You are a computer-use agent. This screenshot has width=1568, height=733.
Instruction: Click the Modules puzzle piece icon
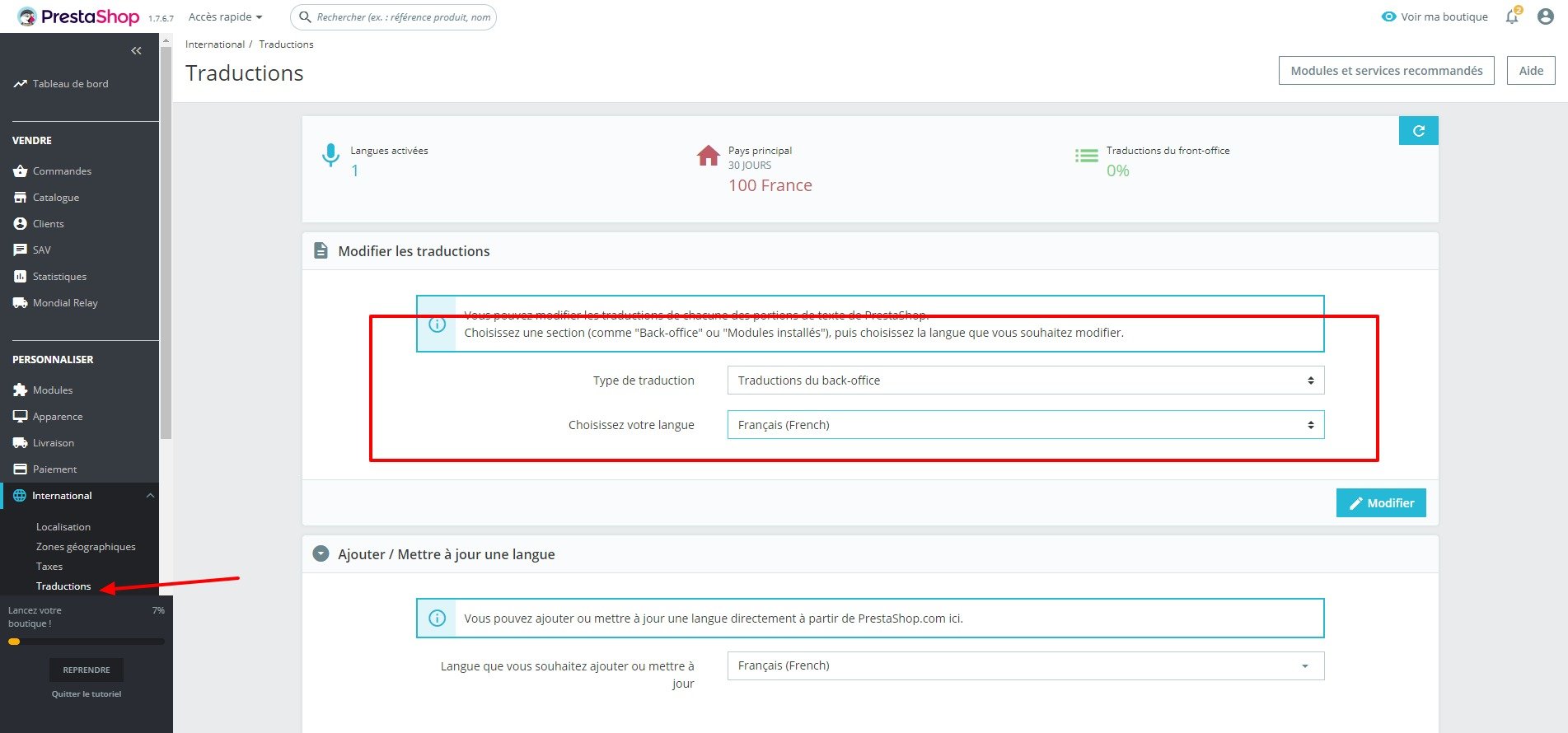tap(21, 390)
